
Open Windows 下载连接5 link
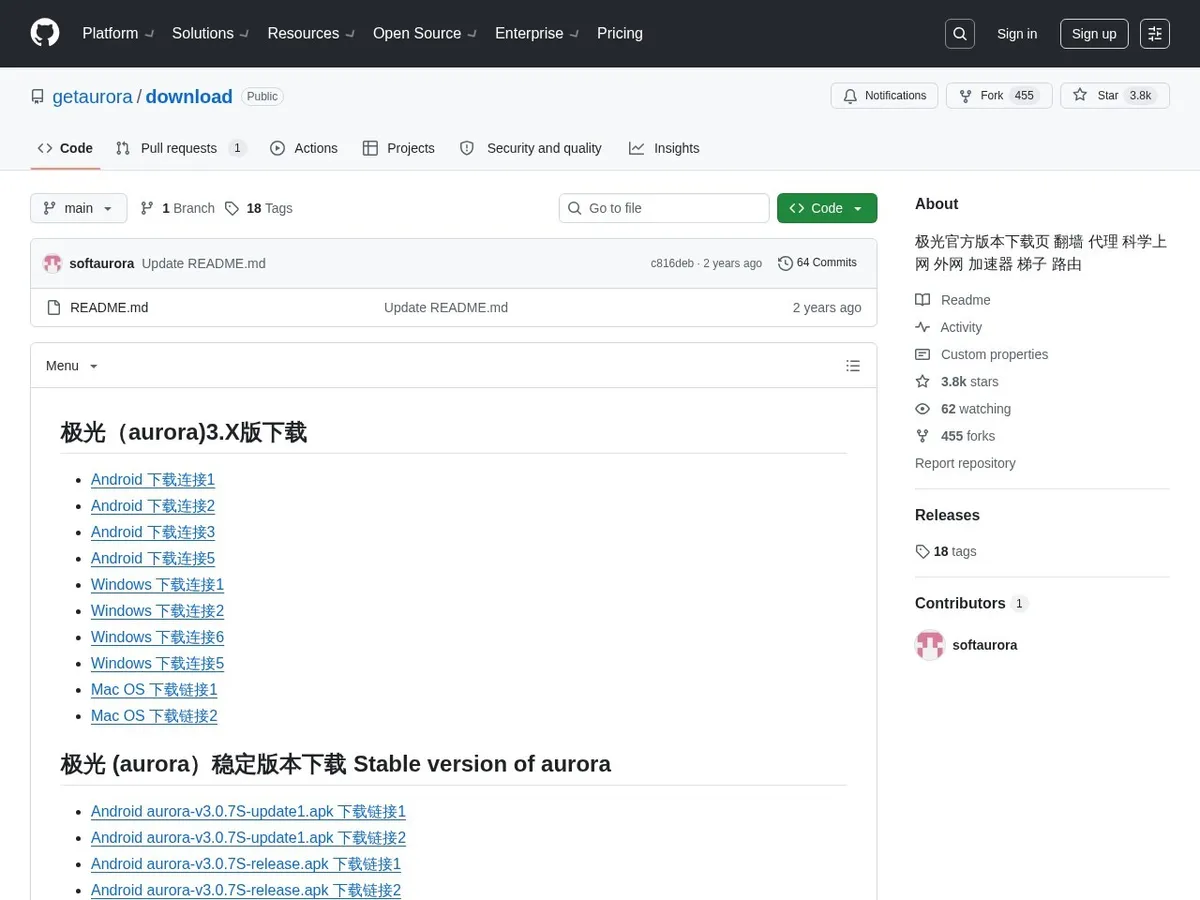point(157,663)
